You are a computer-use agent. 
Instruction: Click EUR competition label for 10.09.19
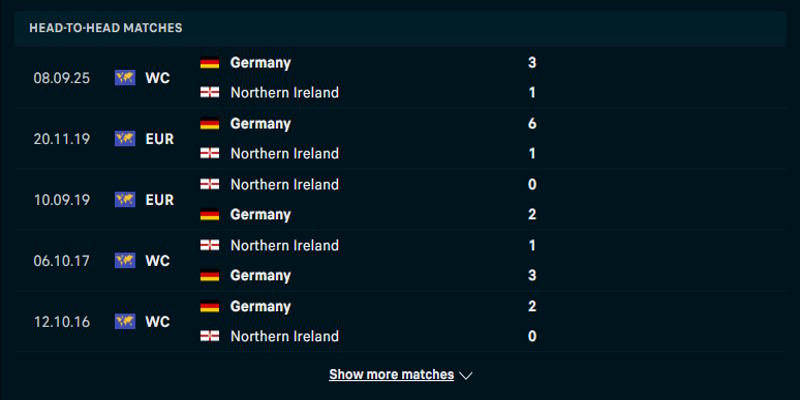coord(160,199)
